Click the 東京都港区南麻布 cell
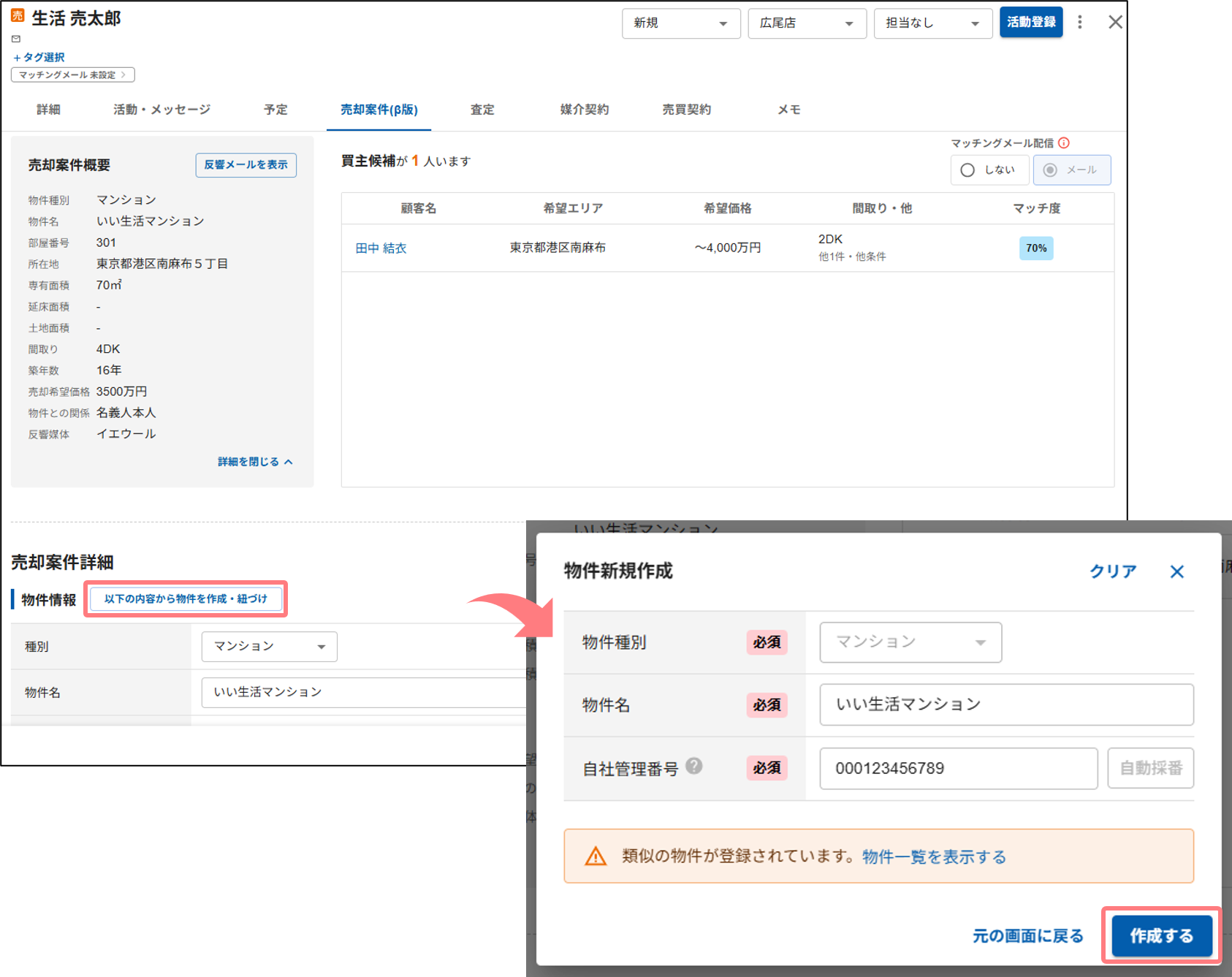 tap(558, 248)
